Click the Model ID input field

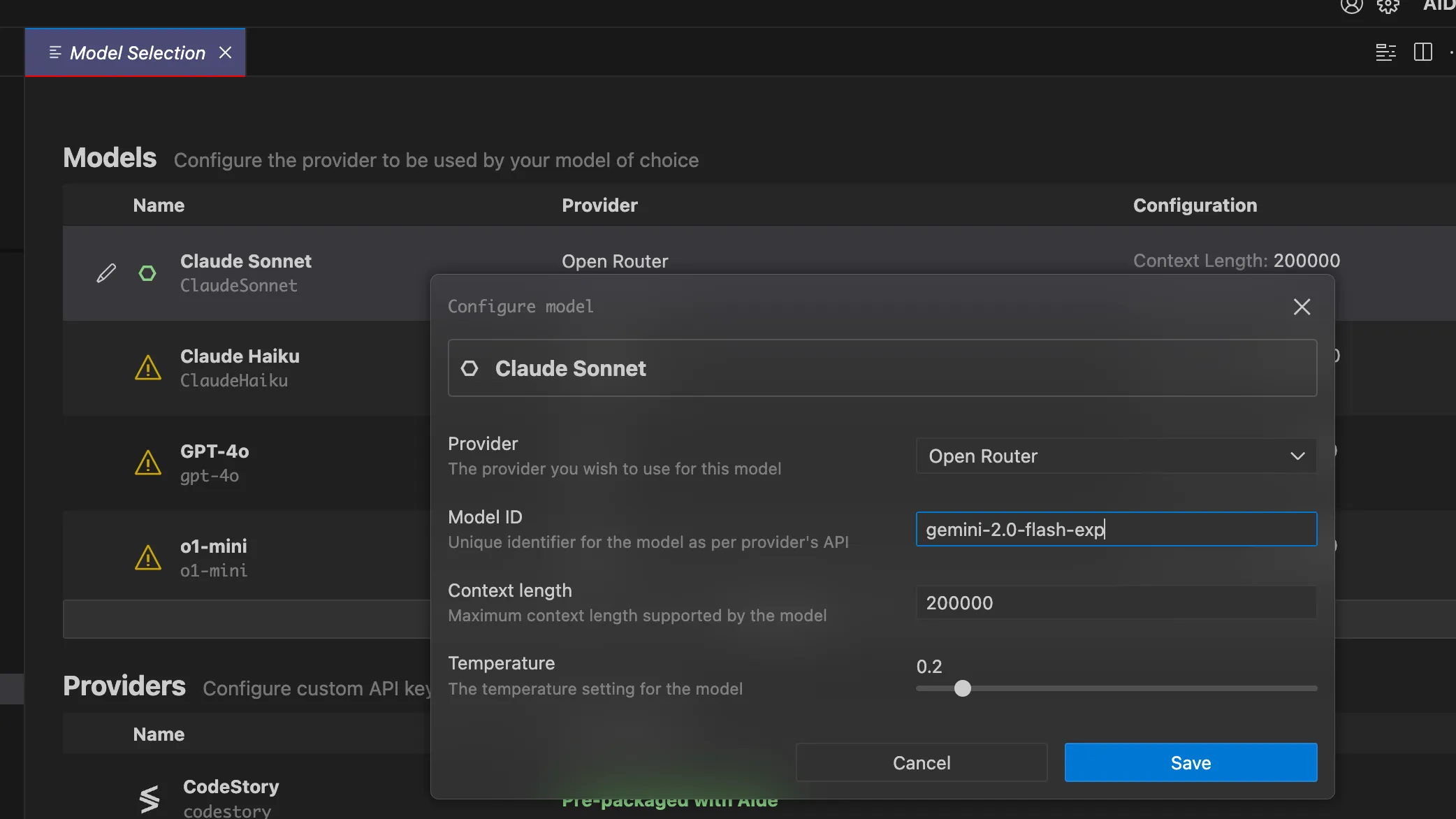click(1116, 529)
